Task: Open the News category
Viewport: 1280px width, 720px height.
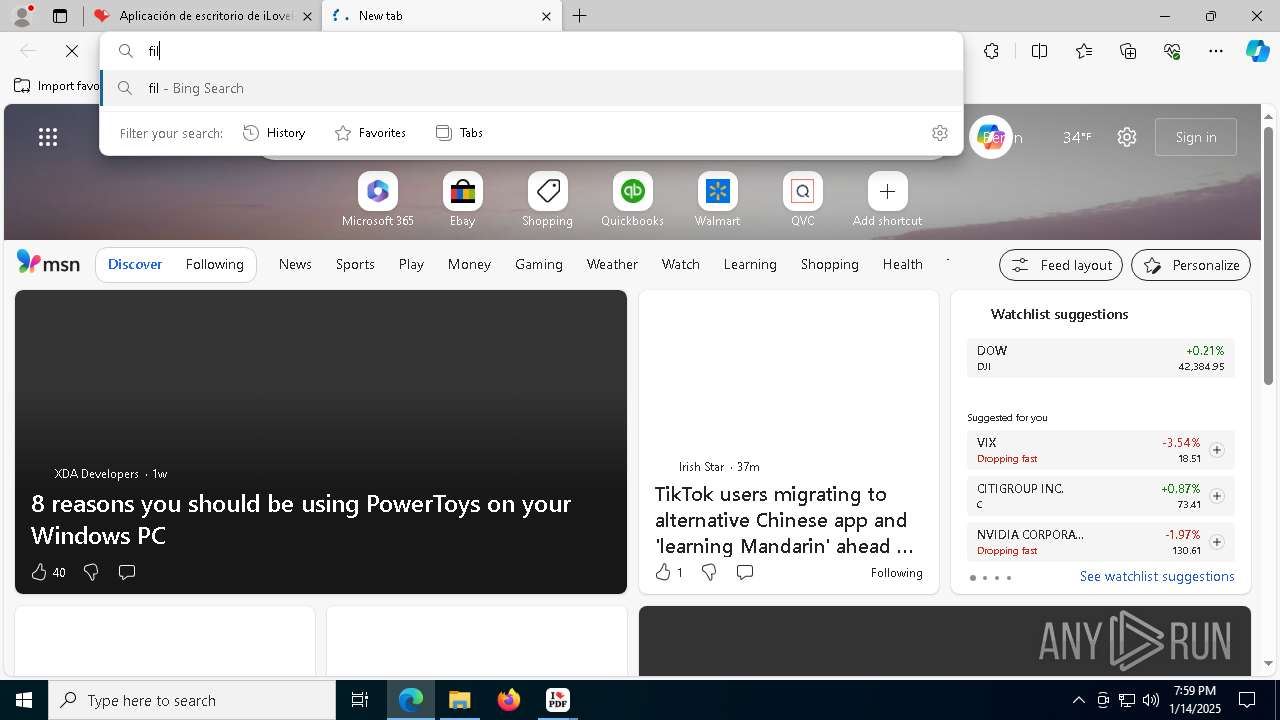Action: (x=295, y=265)
